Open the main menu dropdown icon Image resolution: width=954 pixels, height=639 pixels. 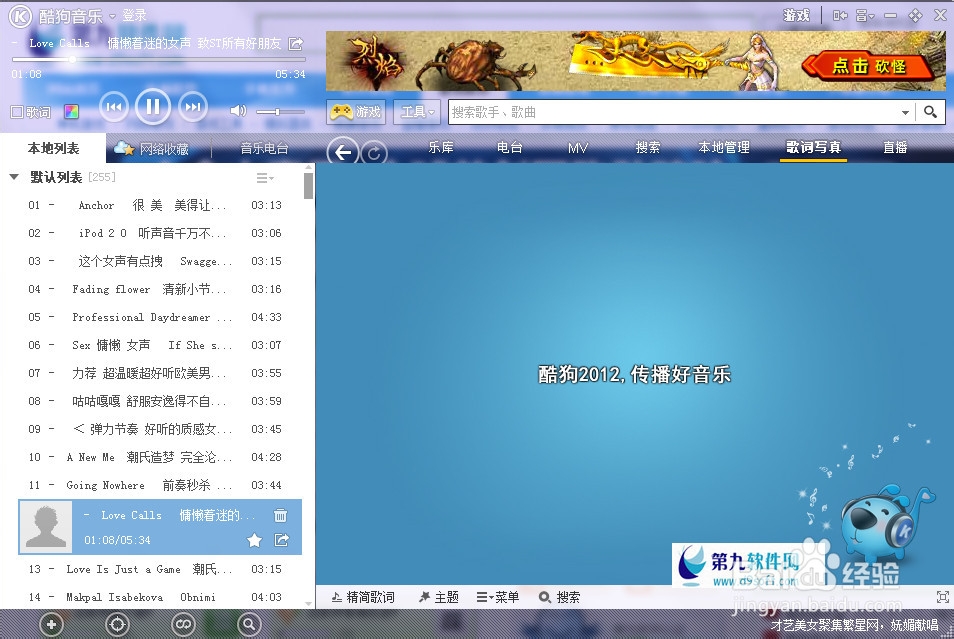pos(865,16)
